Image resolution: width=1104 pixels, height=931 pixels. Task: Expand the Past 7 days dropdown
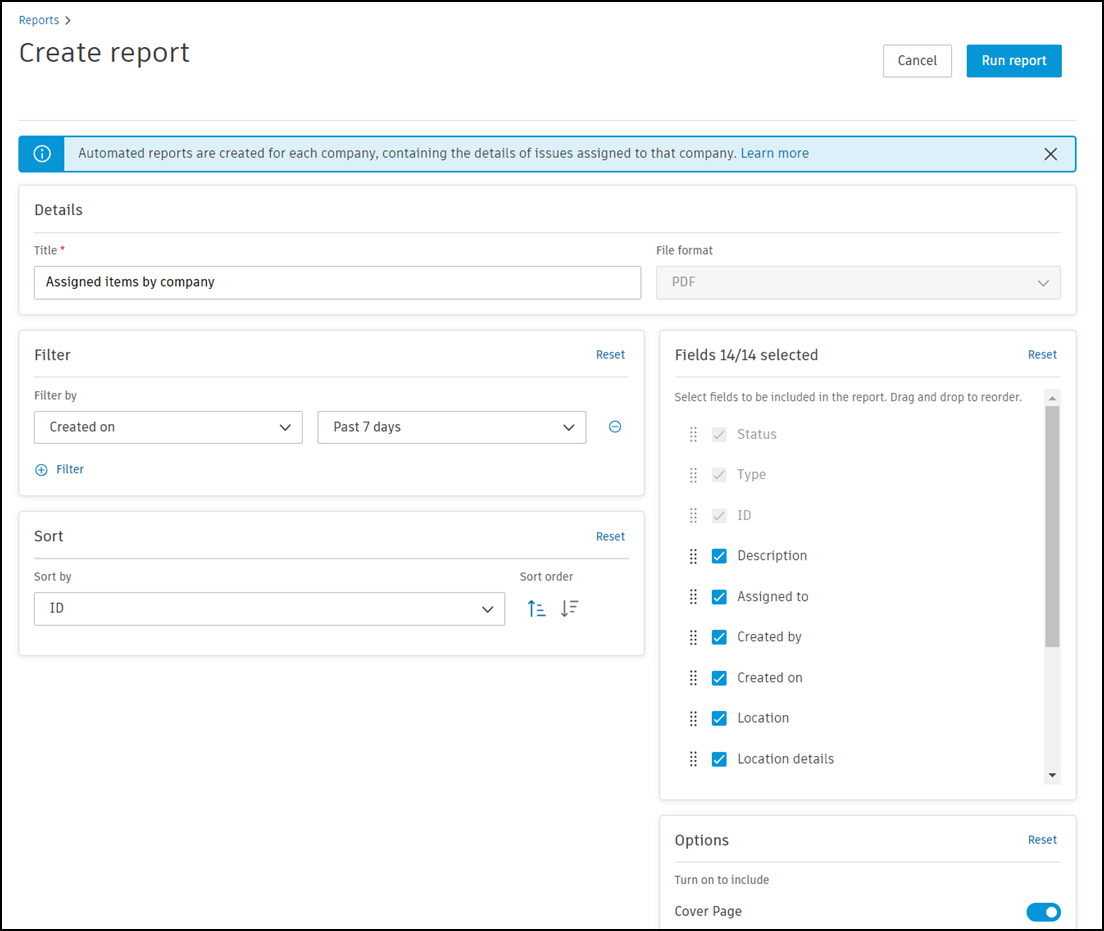tap(452, 427)
